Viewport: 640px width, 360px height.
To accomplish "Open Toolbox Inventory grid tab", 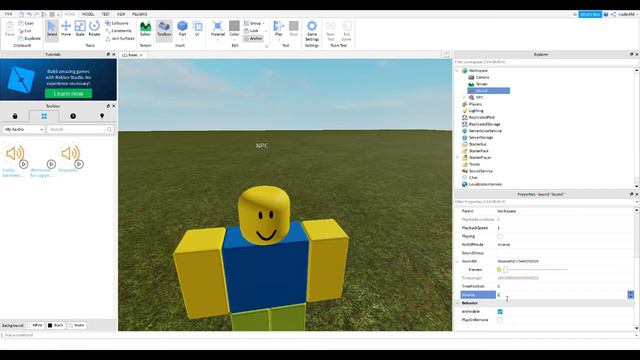I will (x=44, y=116).
